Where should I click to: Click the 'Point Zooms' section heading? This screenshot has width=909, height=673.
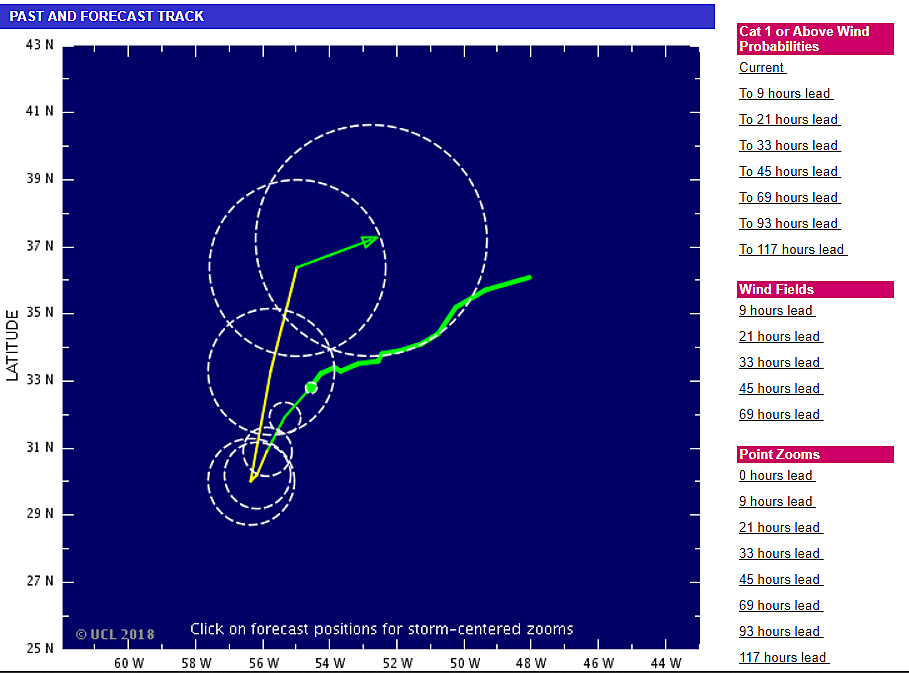(x=815, y=454)
